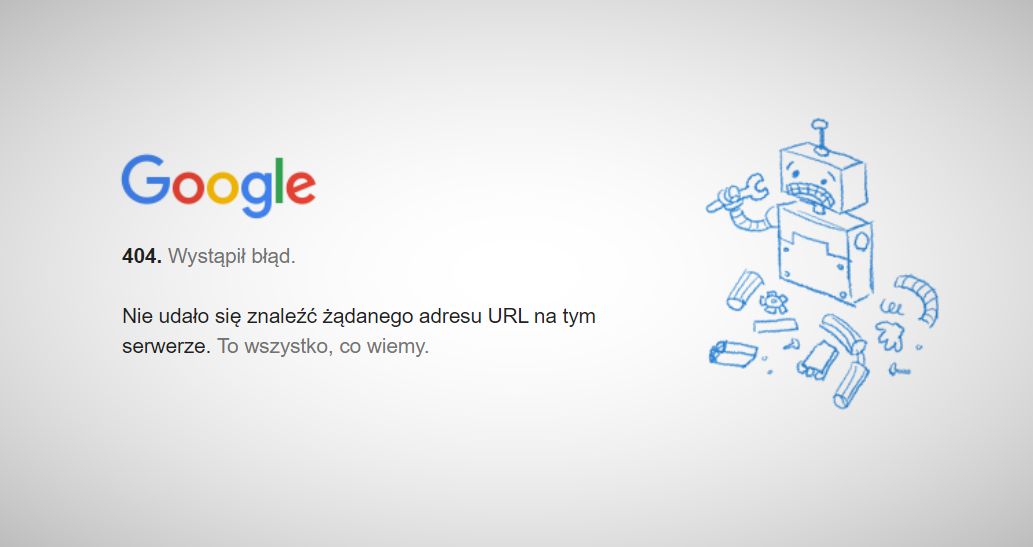Click the 'To wszystko, co wiemy.' text
1033x547 pixels.
[x=323, y=346]
